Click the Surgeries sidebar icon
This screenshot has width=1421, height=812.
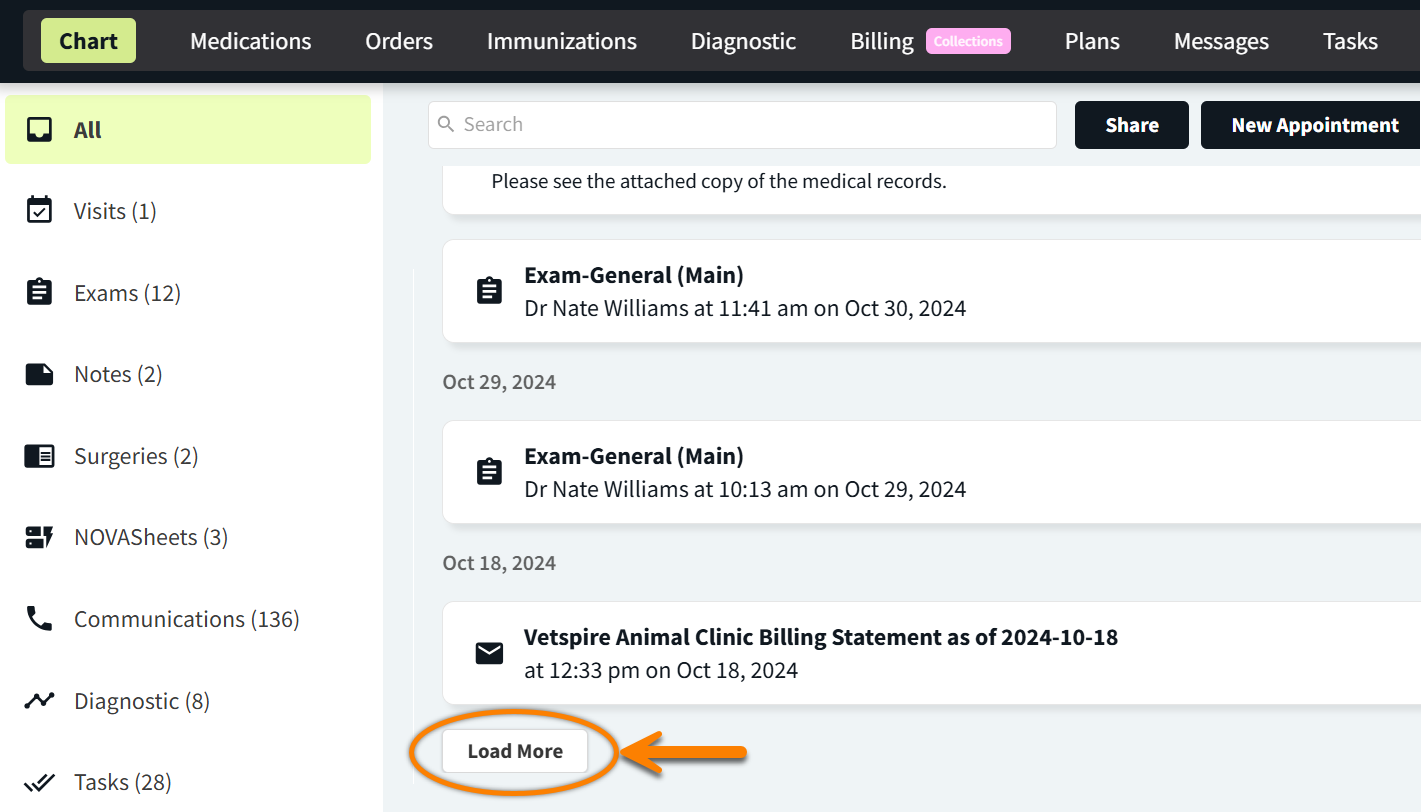point(39,456)
